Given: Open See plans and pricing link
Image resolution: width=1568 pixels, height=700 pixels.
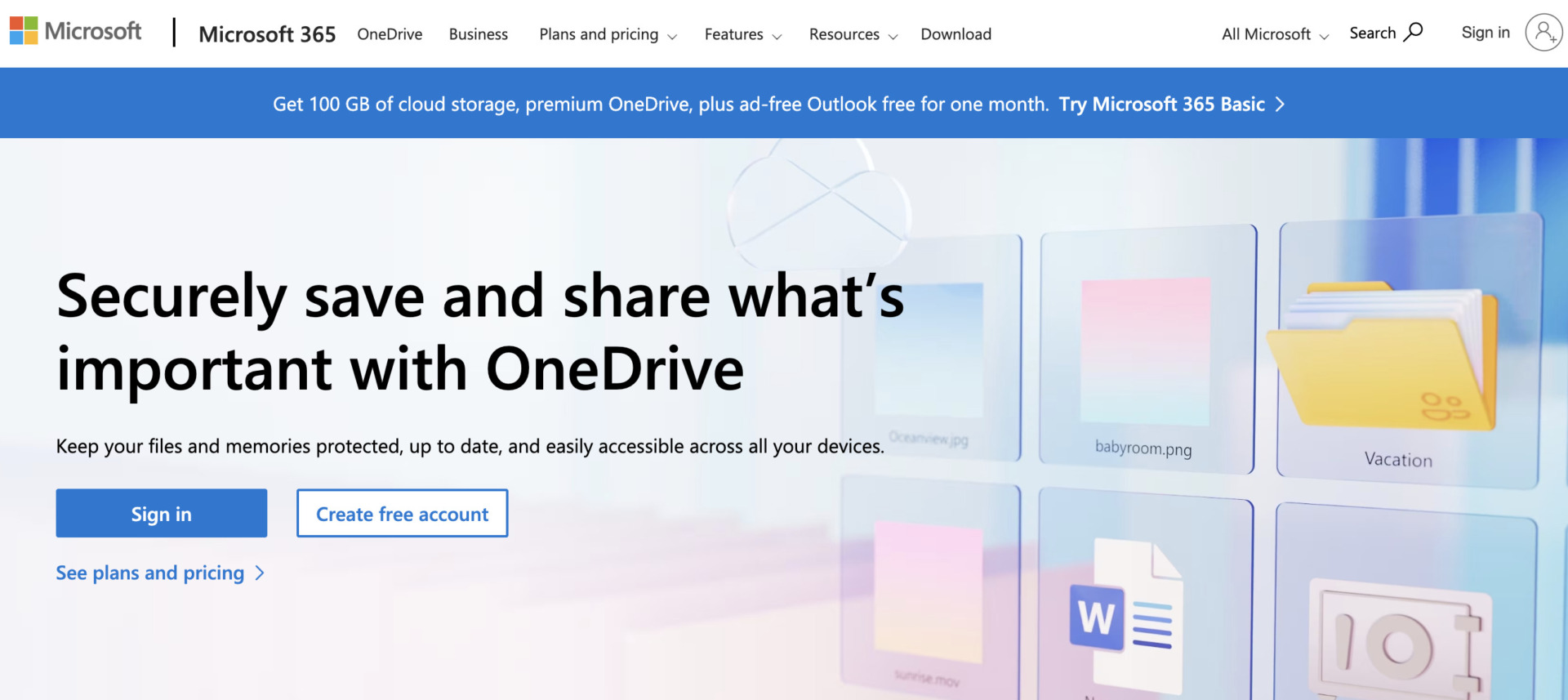Looking at the screenshot, I should 160,573.
